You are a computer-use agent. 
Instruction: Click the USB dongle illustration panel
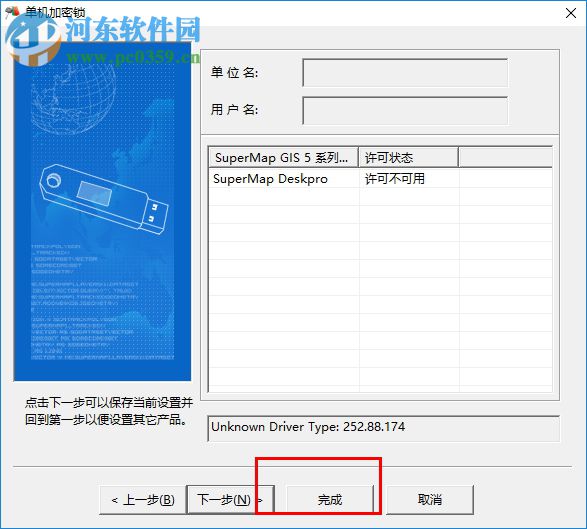(102, 212)
